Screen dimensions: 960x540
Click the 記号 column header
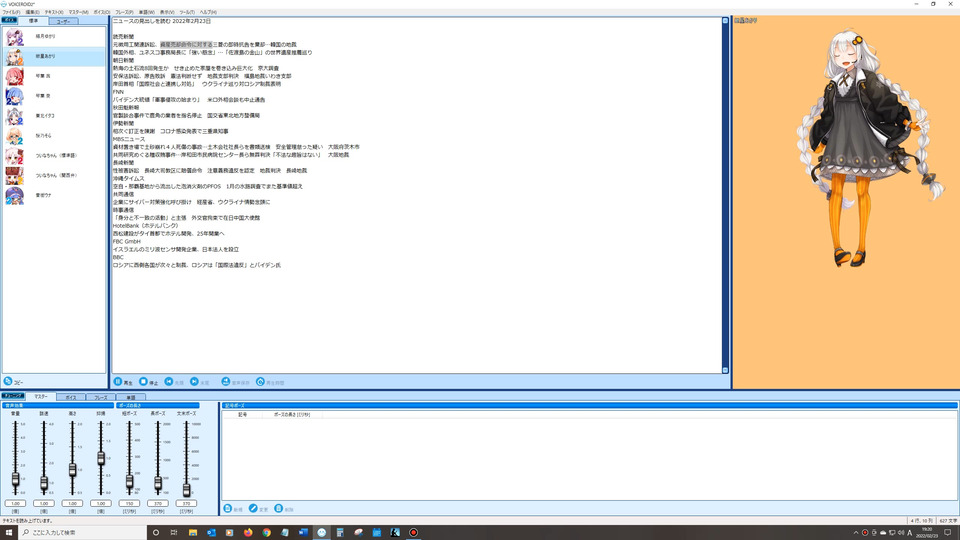[x=242, y=414]
